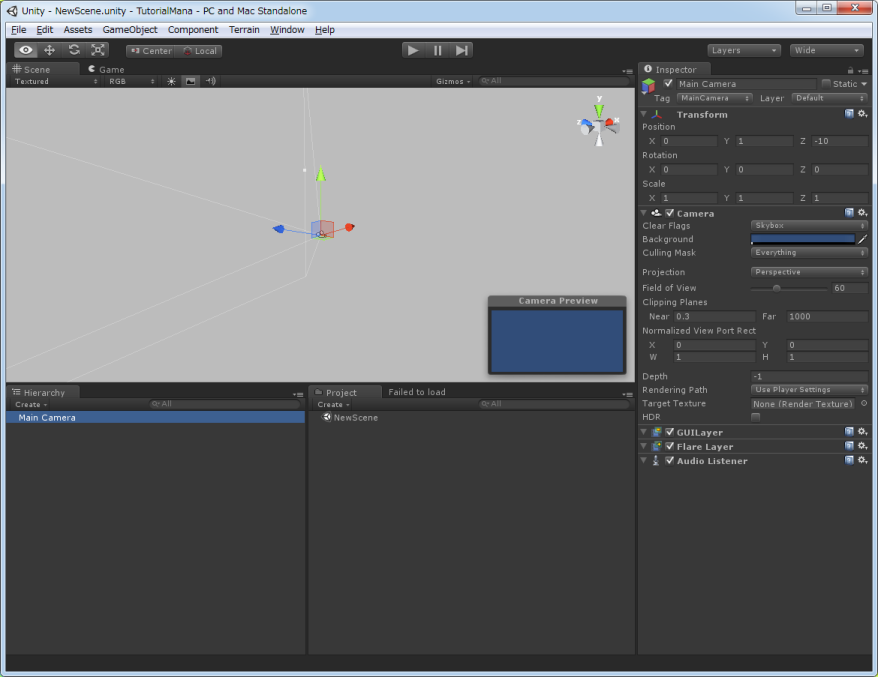
Task: Toggle the Camera component enabled checkbox
Action: (x=670, y=213)
